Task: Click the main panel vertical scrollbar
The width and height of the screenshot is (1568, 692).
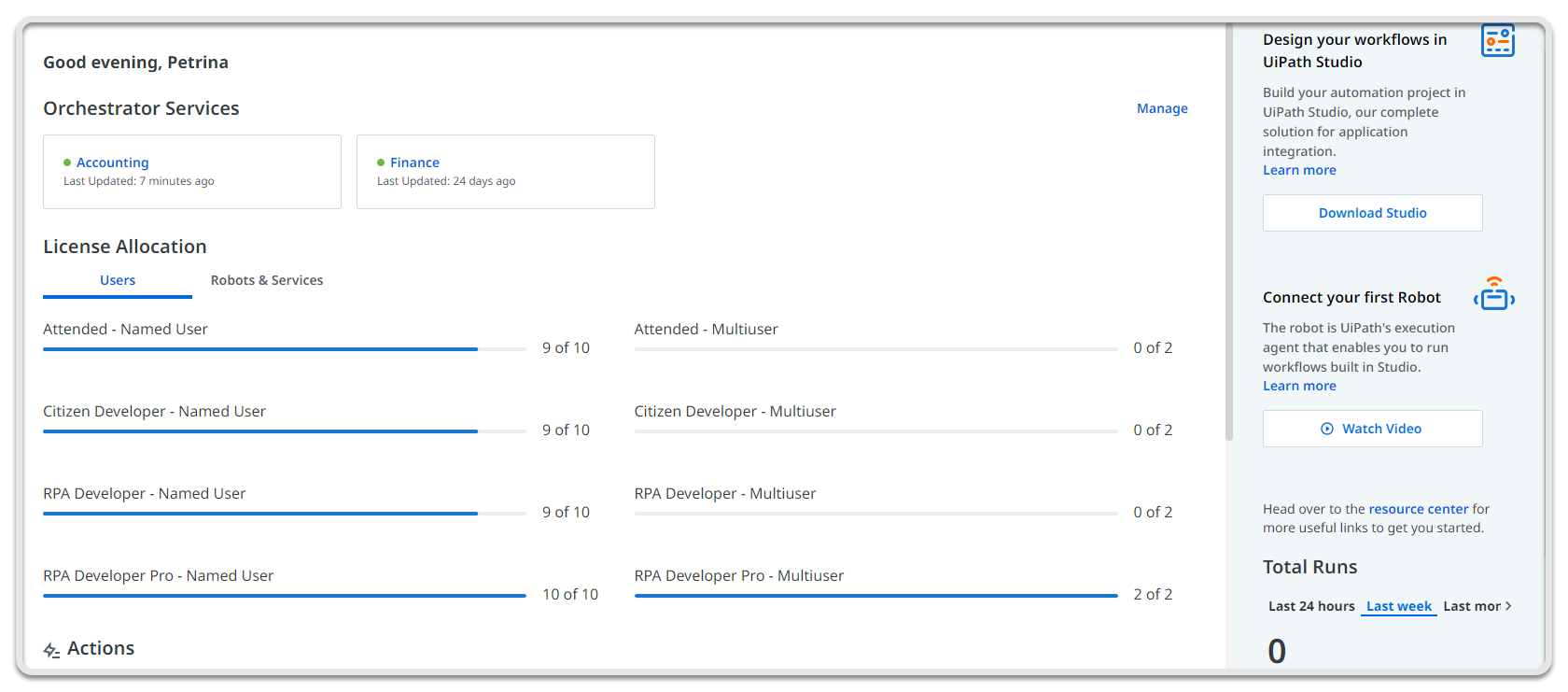Action: tap(1229, 232)
